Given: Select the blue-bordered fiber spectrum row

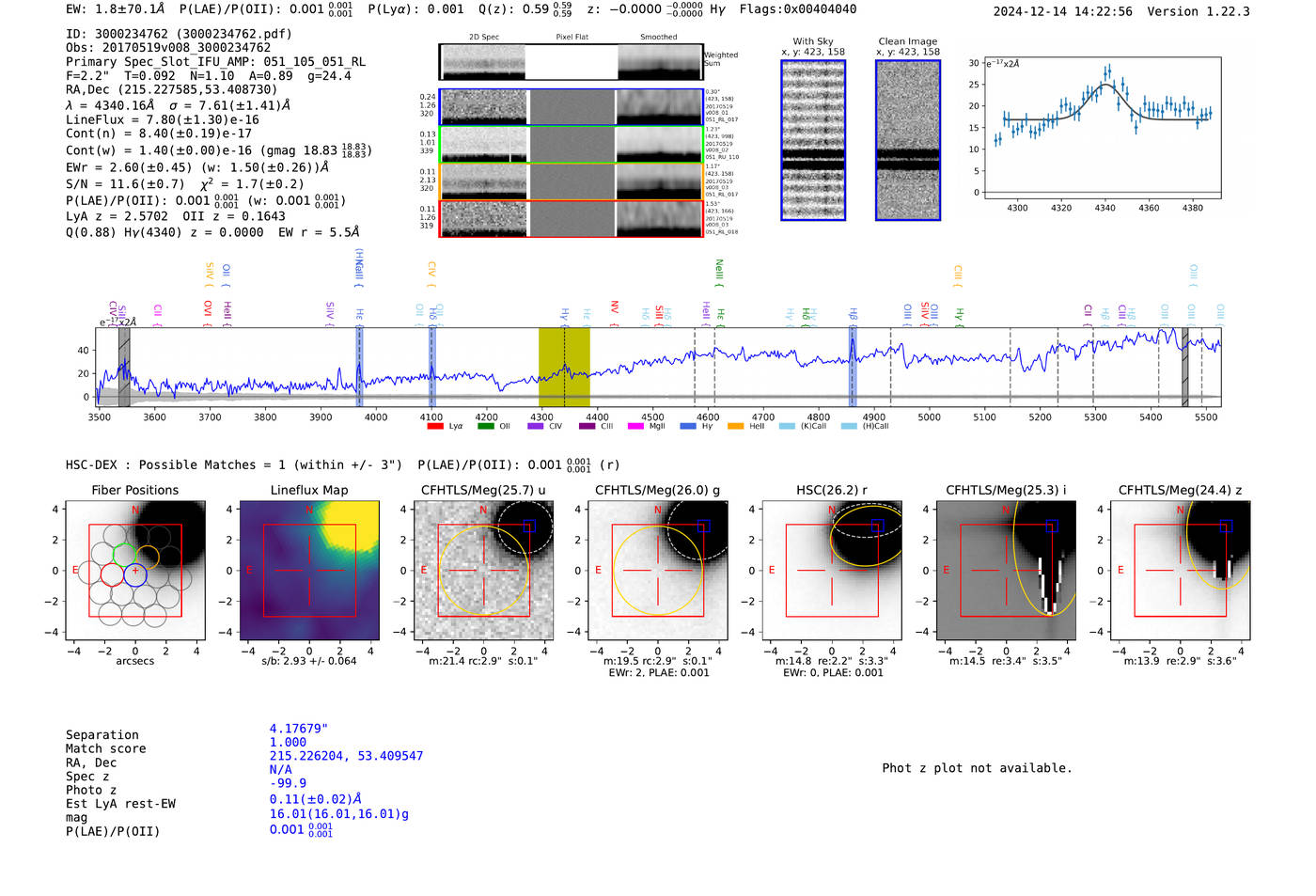Looking at the screenshot, I should (x=571, y=107).
